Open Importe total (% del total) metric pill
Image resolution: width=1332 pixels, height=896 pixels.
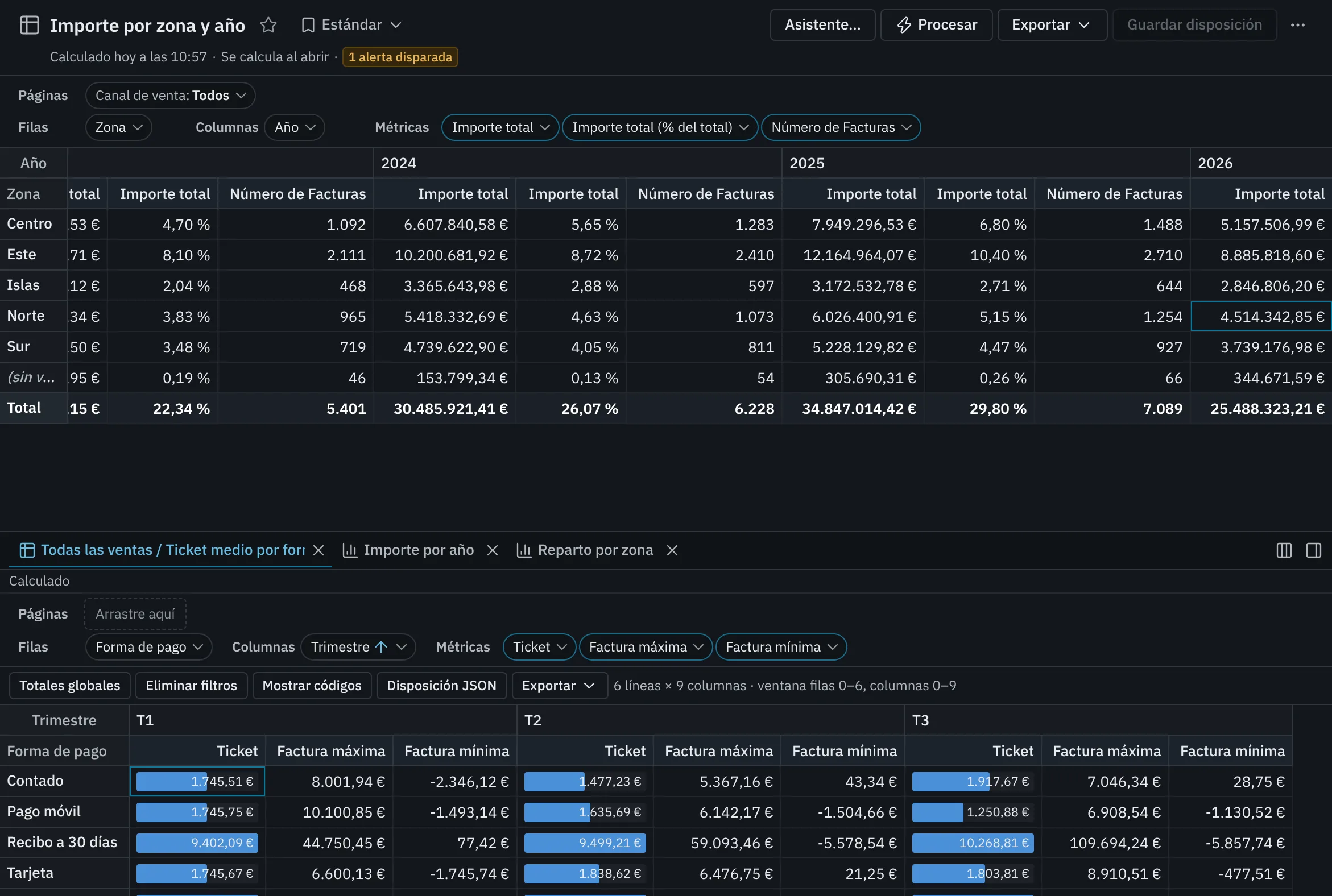660,127
